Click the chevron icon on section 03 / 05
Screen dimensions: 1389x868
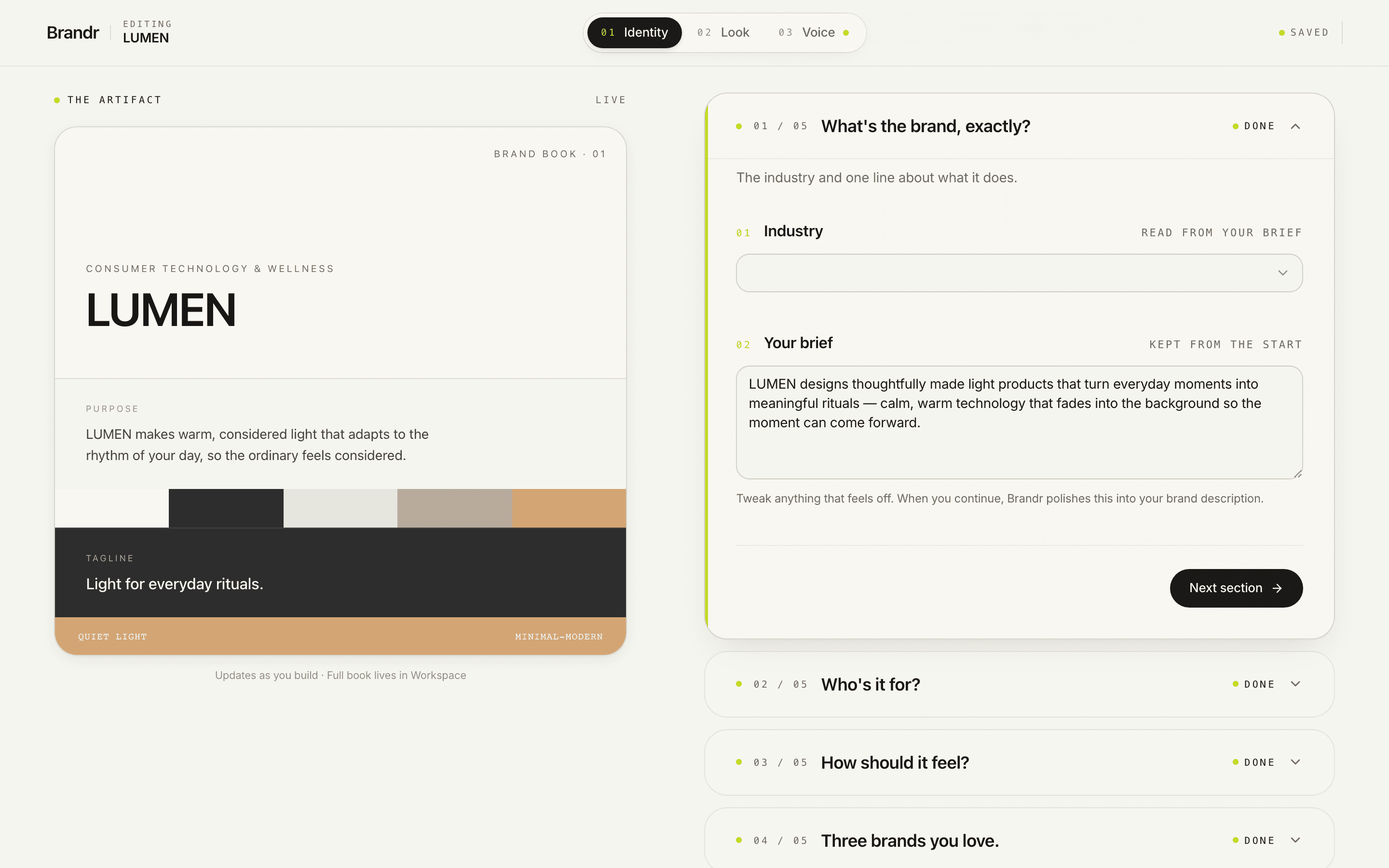pos(1295,762)
